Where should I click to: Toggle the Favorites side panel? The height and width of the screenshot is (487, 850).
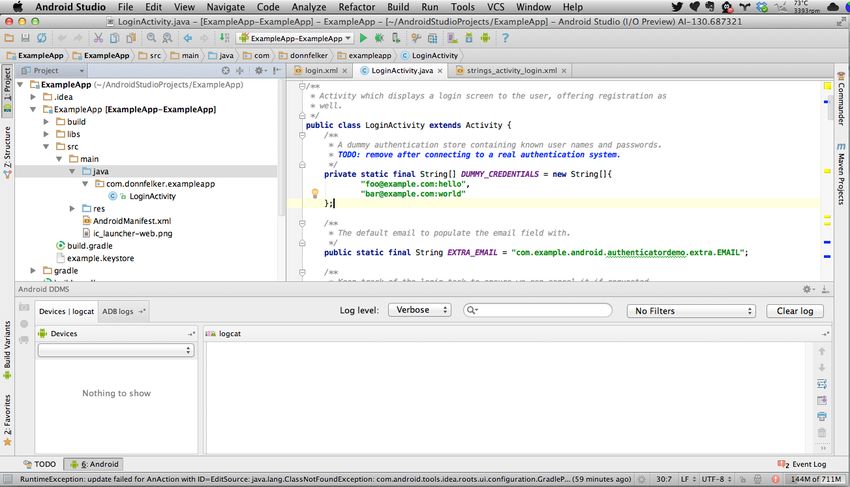click(x=7, y=420)
